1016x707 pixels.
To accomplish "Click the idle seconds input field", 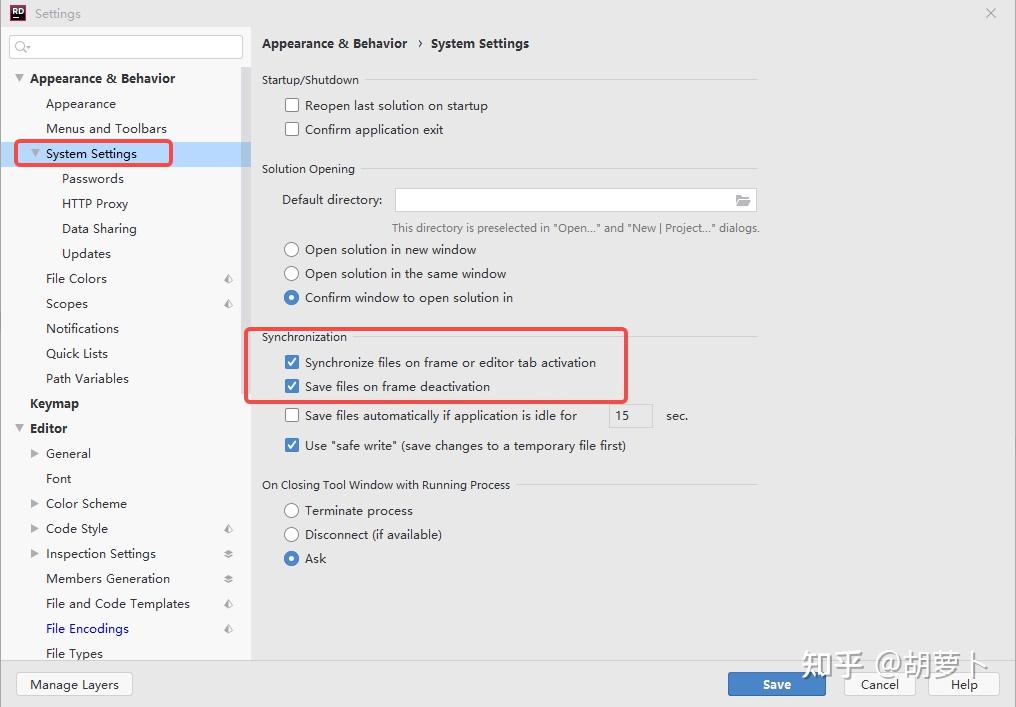I will click(630, 416).
